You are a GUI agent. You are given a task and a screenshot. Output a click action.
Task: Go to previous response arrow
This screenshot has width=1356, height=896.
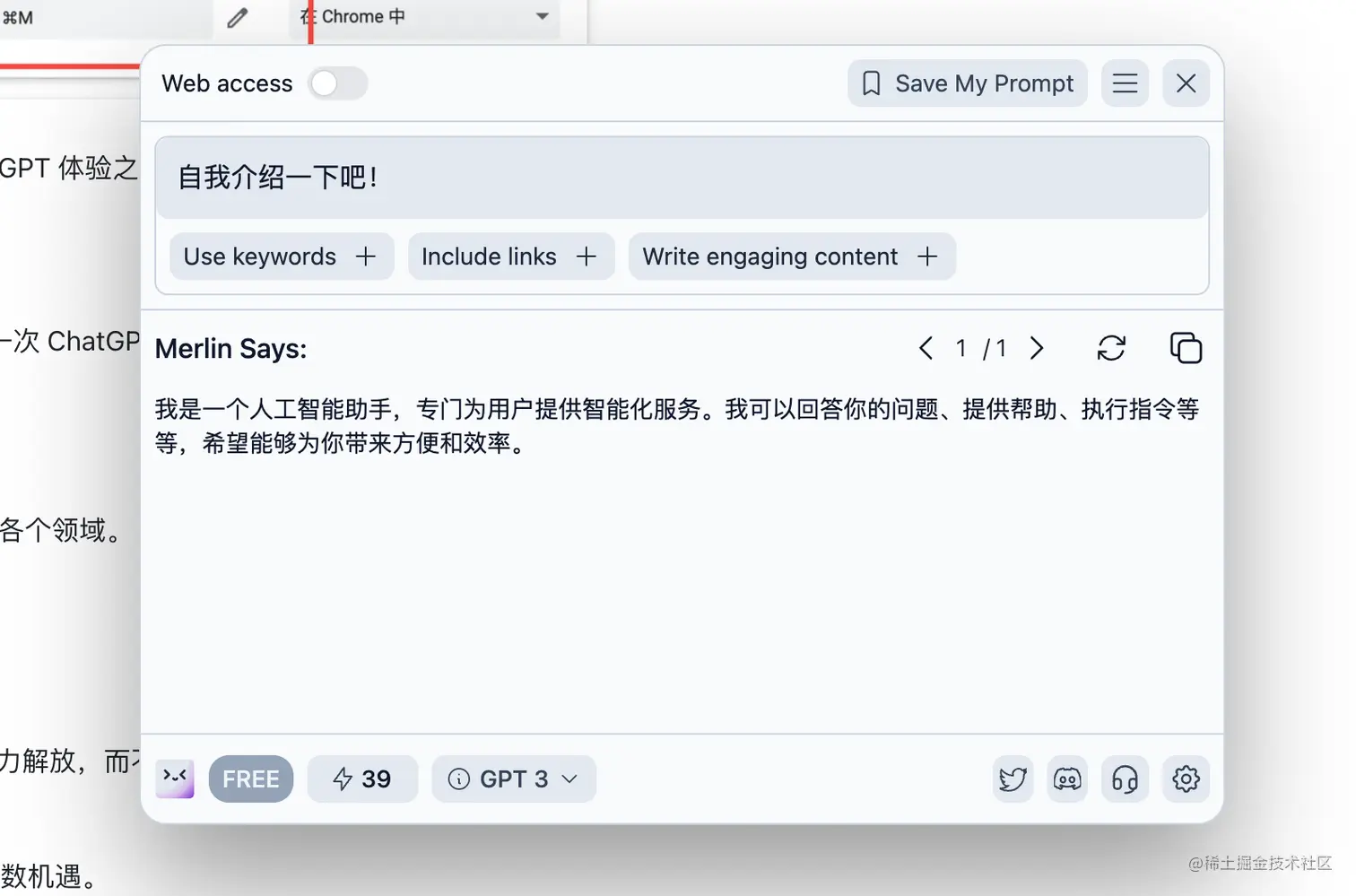926,348
